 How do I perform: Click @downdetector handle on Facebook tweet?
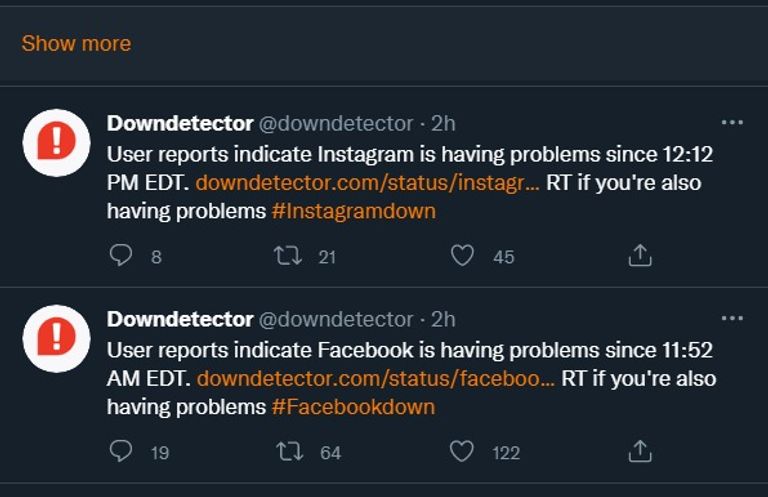336,319
